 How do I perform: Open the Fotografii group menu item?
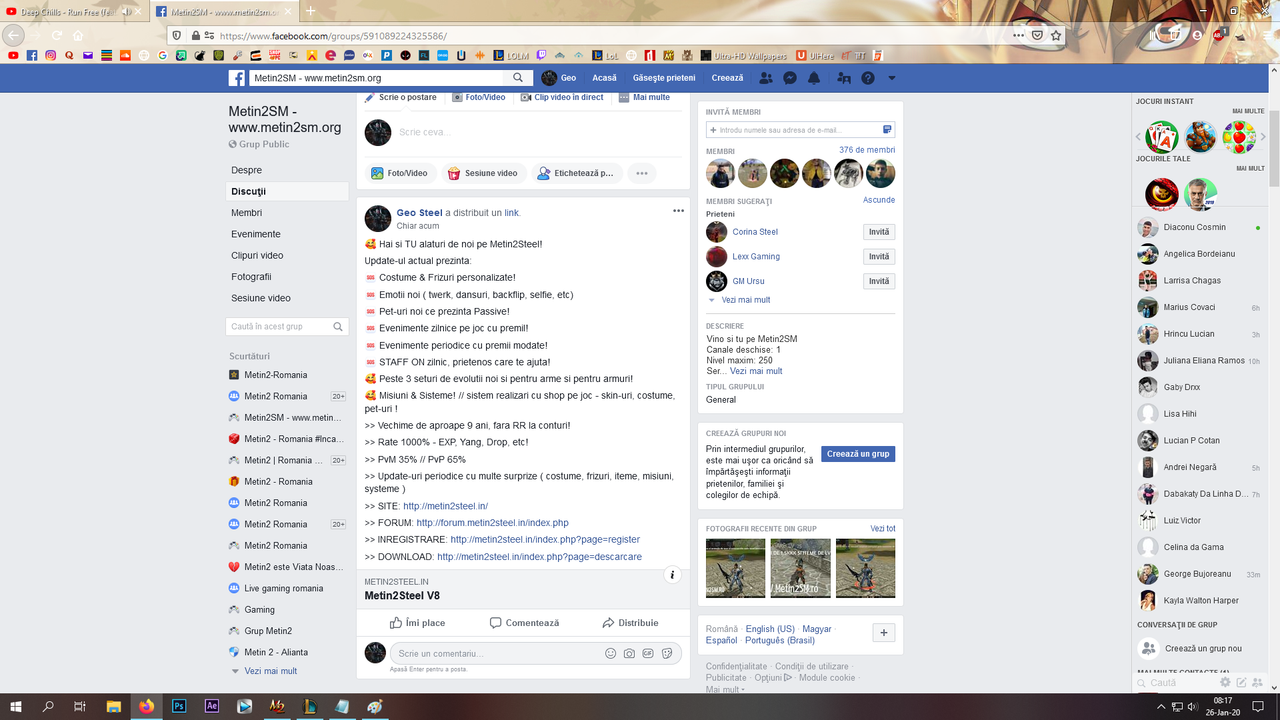point(288,277)
